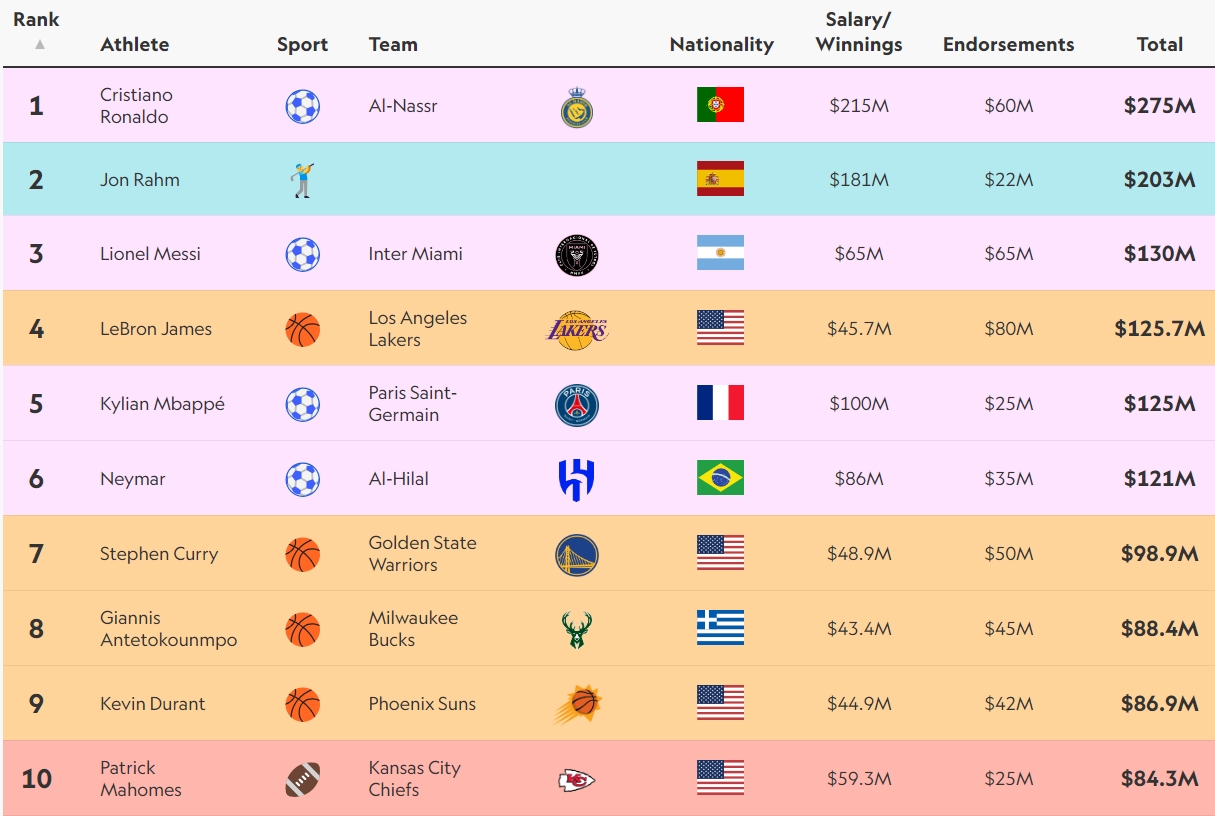Click the athlete name Lionel Messi
This screenshot has width=1215, height=816.
(x=150, y=254)
